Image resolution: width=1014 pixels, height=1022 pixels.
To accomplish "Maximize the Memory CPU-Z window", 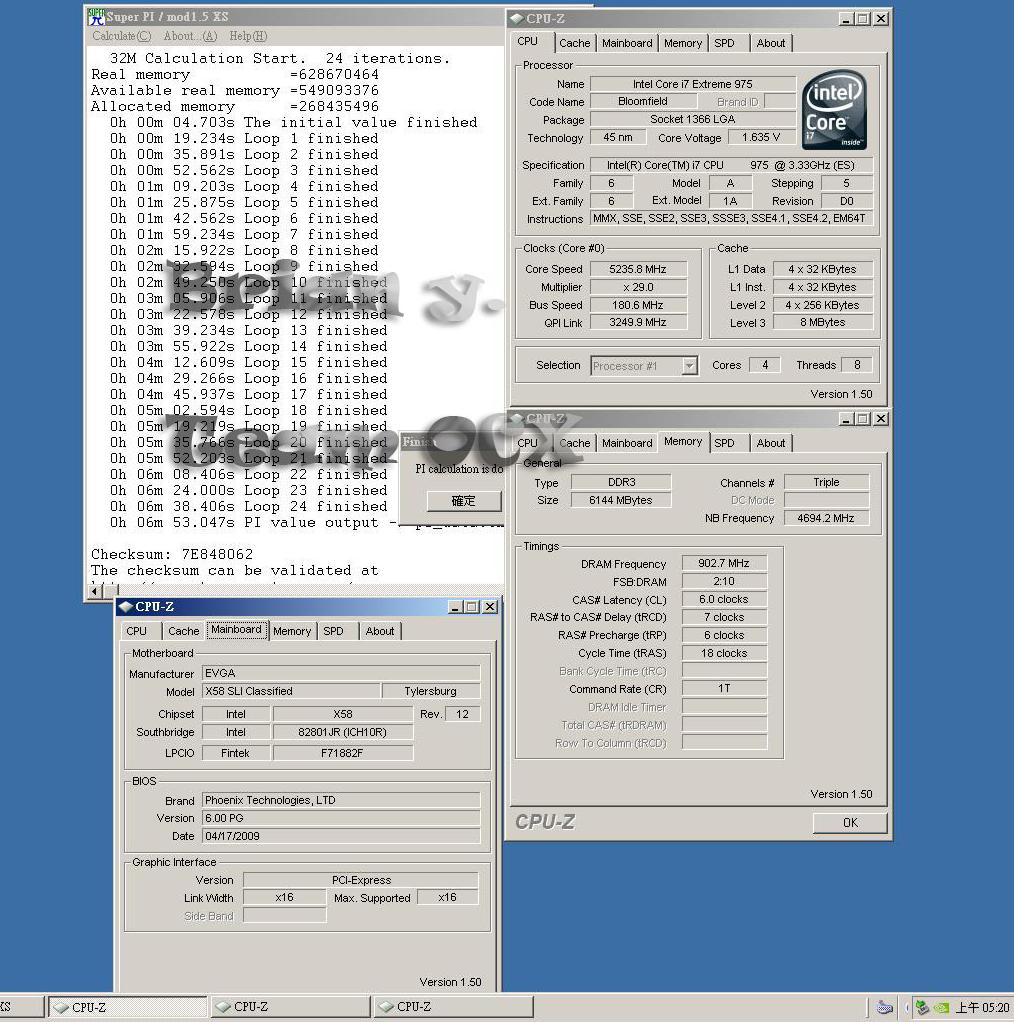I will (x=862, y=418).
